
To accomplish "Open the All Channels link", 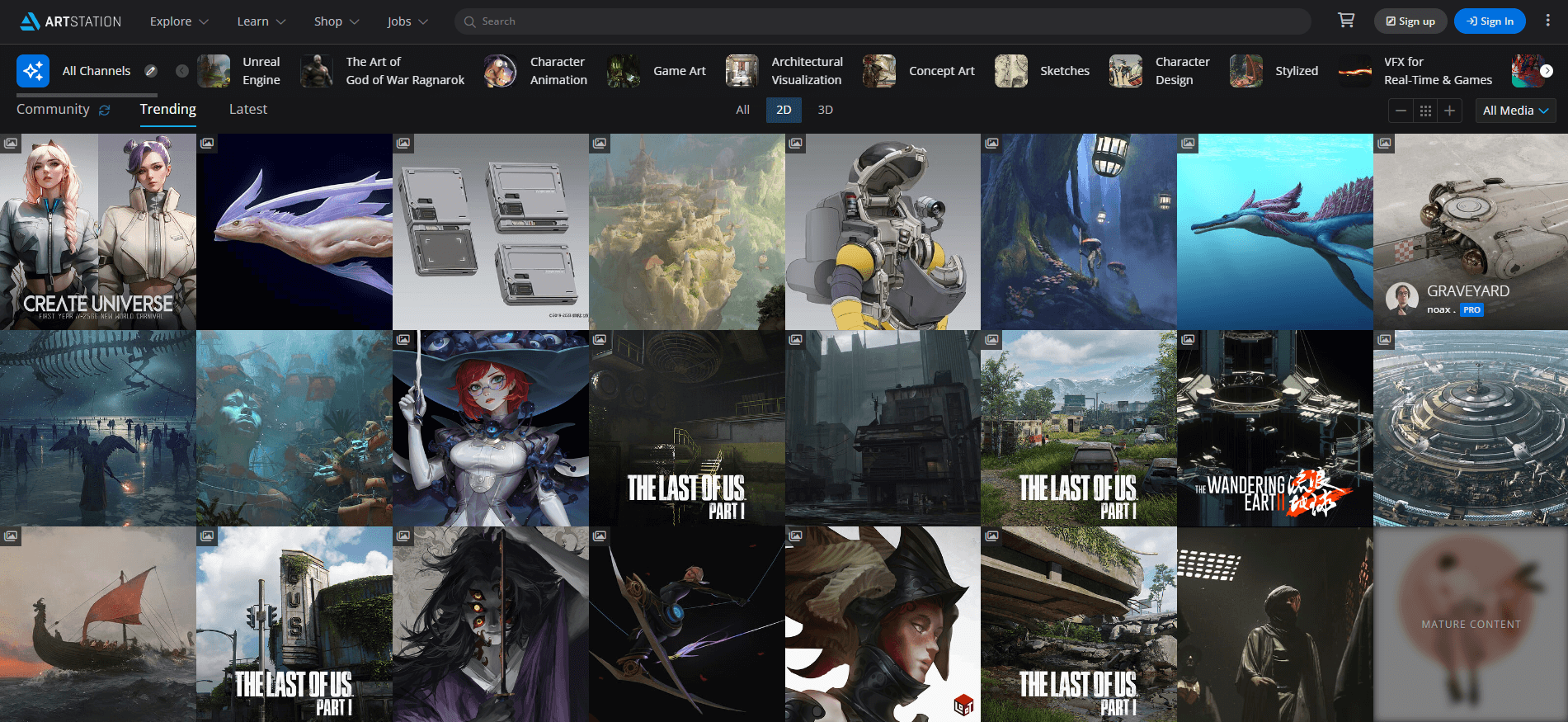I will click(x=97, y=71).
